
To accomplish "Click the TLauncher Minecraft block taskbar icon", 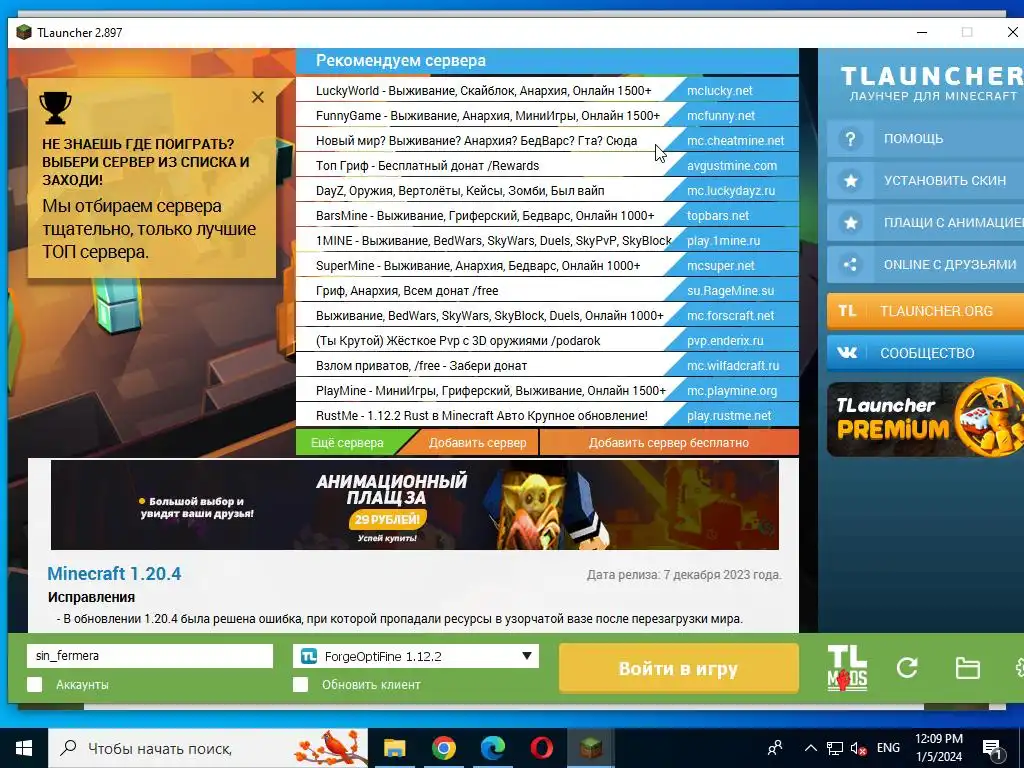I will point(590,748).
